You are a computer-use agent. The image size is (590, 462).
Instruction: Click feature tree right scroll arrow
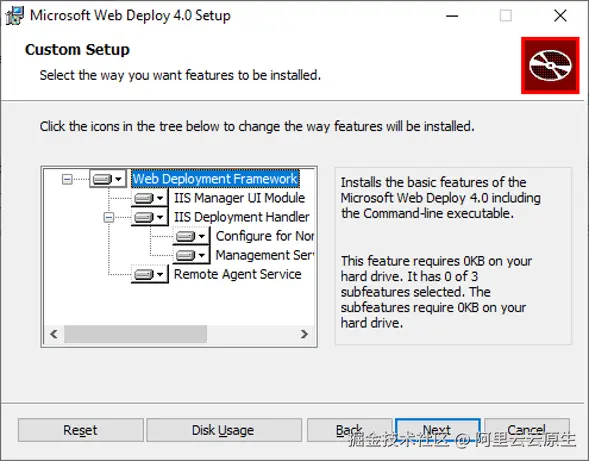pyautogui.click(x=304, y=334)
